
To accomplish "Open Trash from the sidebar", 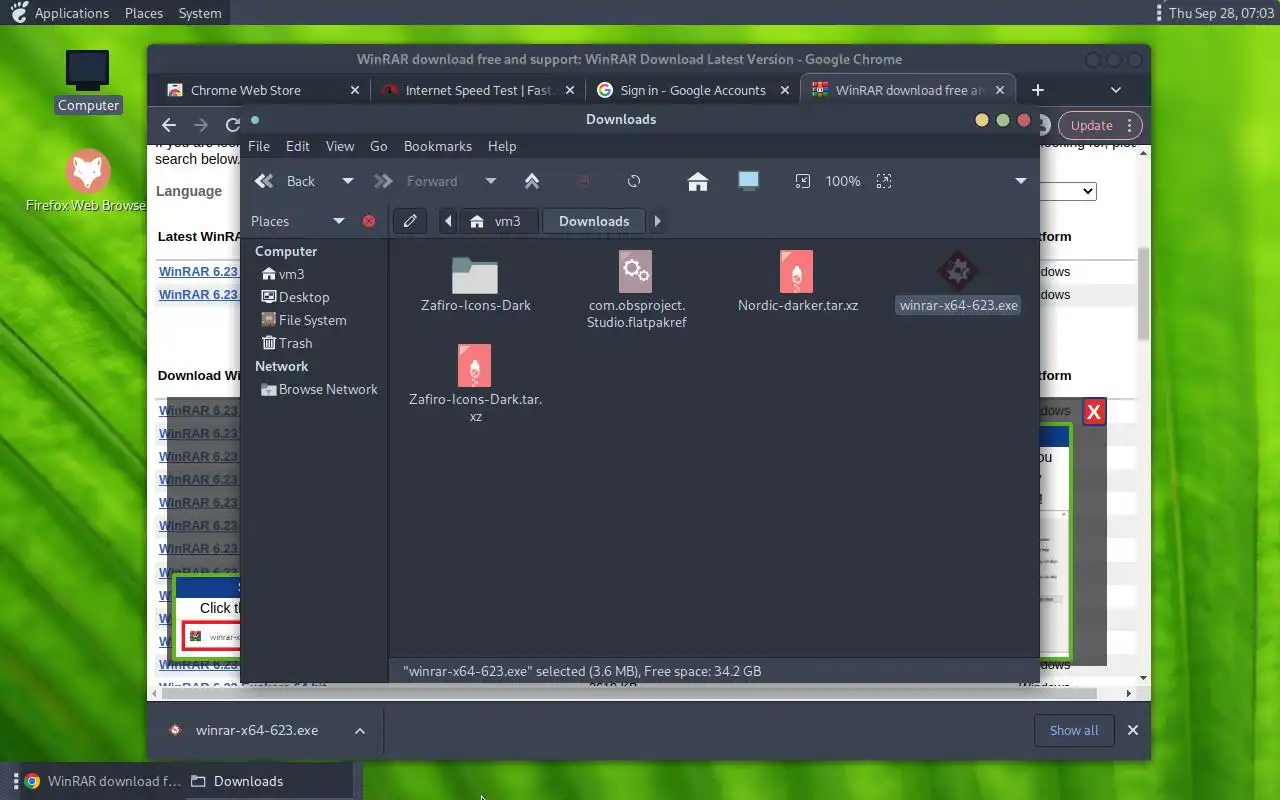I will click(x=287, y=343).
